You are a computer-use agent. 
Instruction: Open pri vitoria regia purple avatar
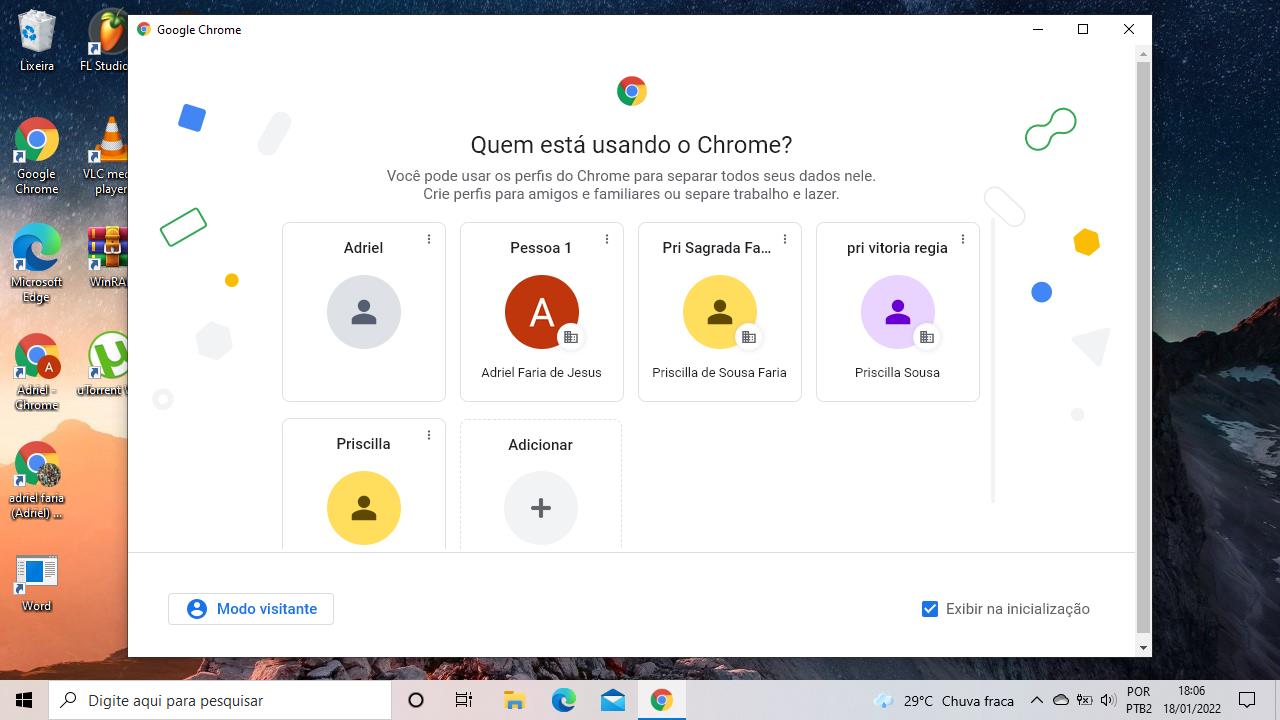click(897, 313)
